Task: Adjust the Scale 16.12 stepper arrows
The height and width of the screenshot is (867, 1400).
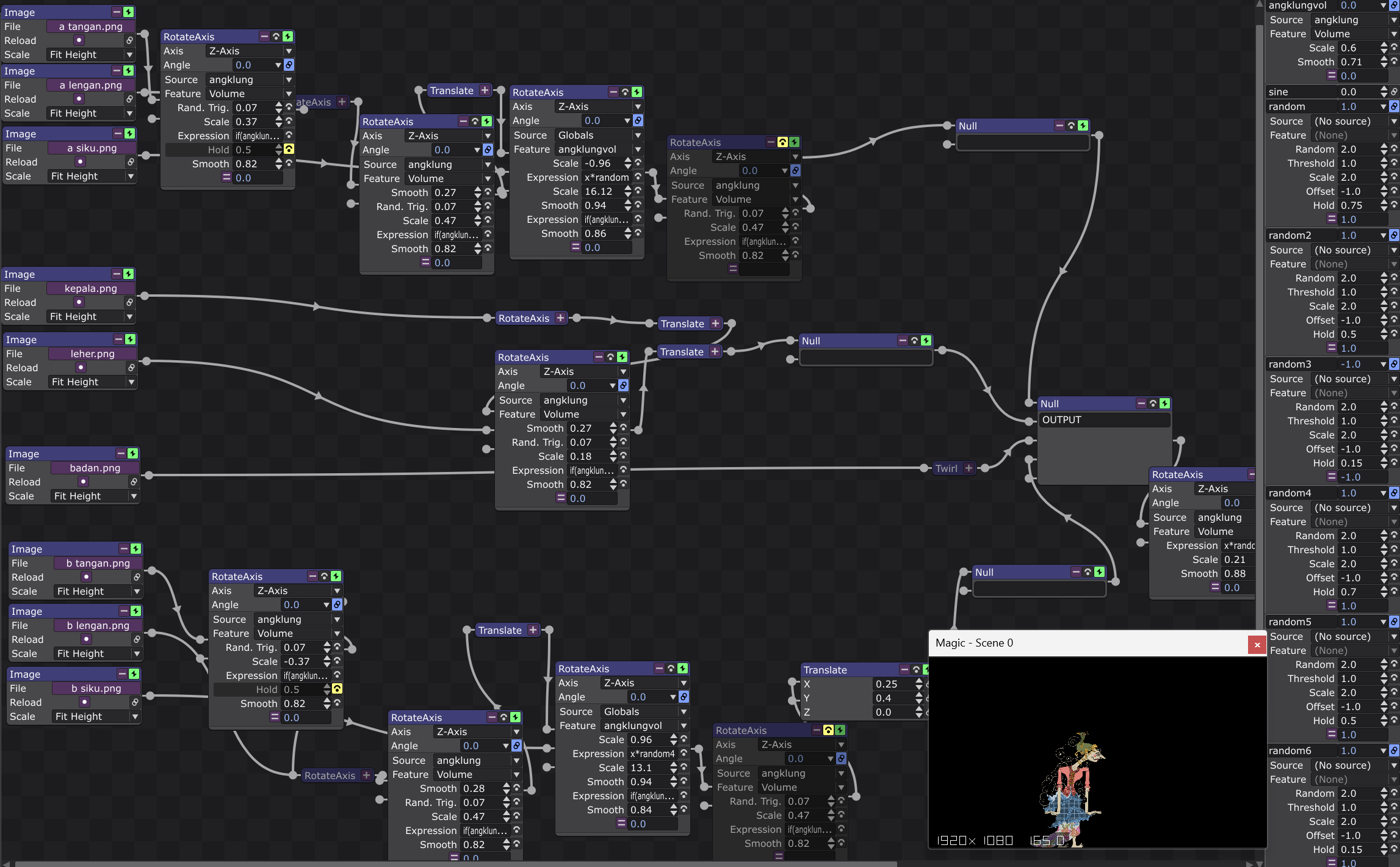Action: point(627,192)
